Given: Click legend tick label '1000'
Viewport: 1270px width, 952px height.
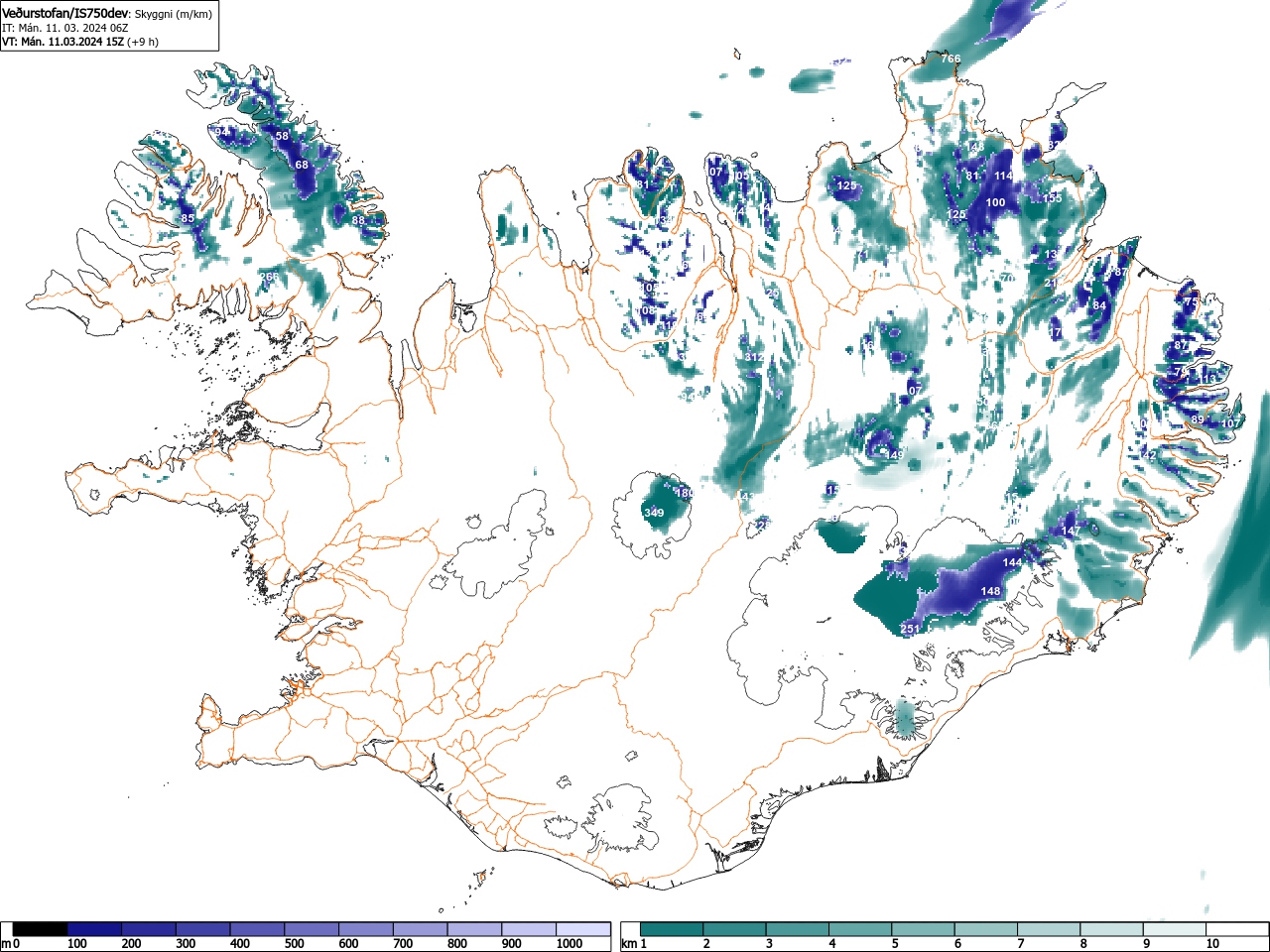Looking at the screenshot, I should (x=570, y=944).
